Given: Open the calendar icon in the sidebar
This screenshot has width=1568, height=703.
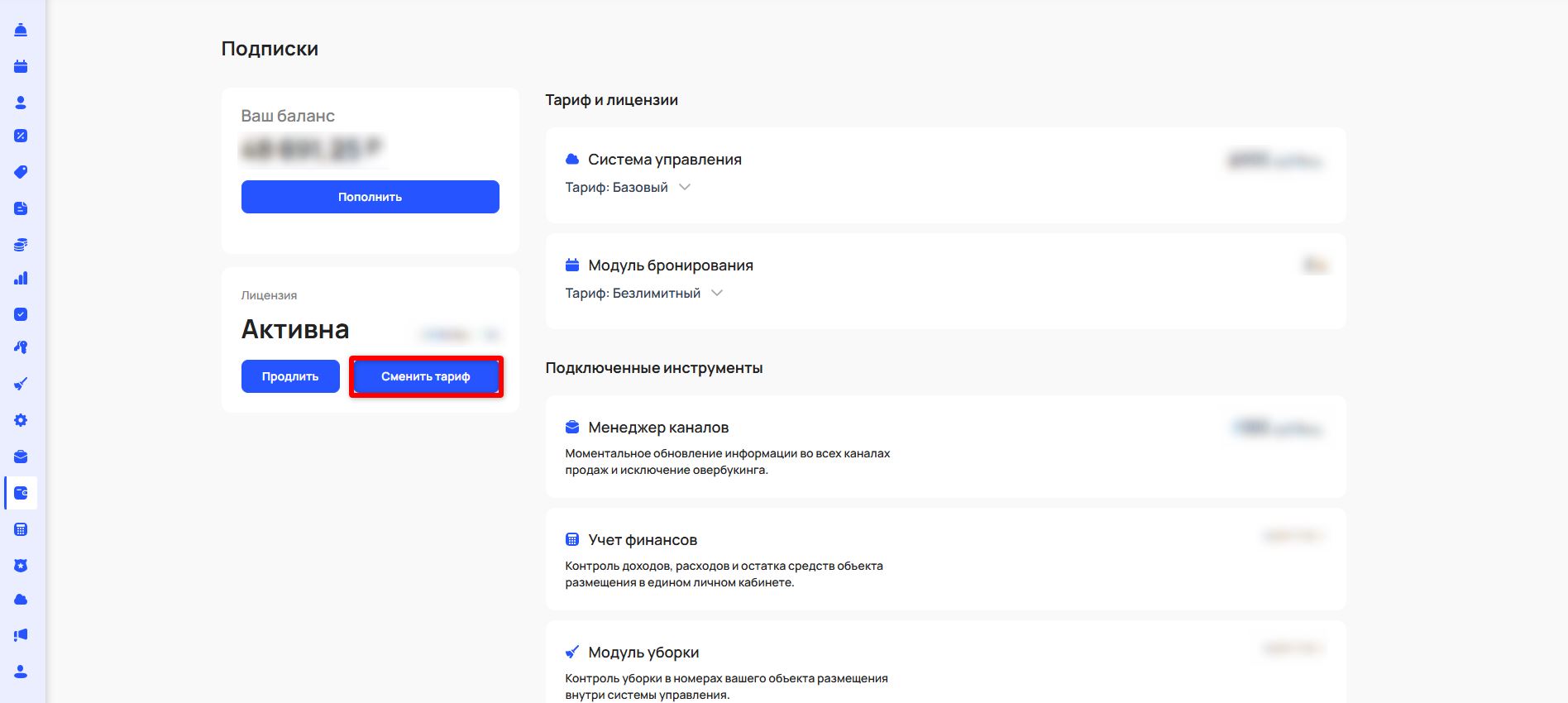Looking at the screenshot, I should pos(21,67).
